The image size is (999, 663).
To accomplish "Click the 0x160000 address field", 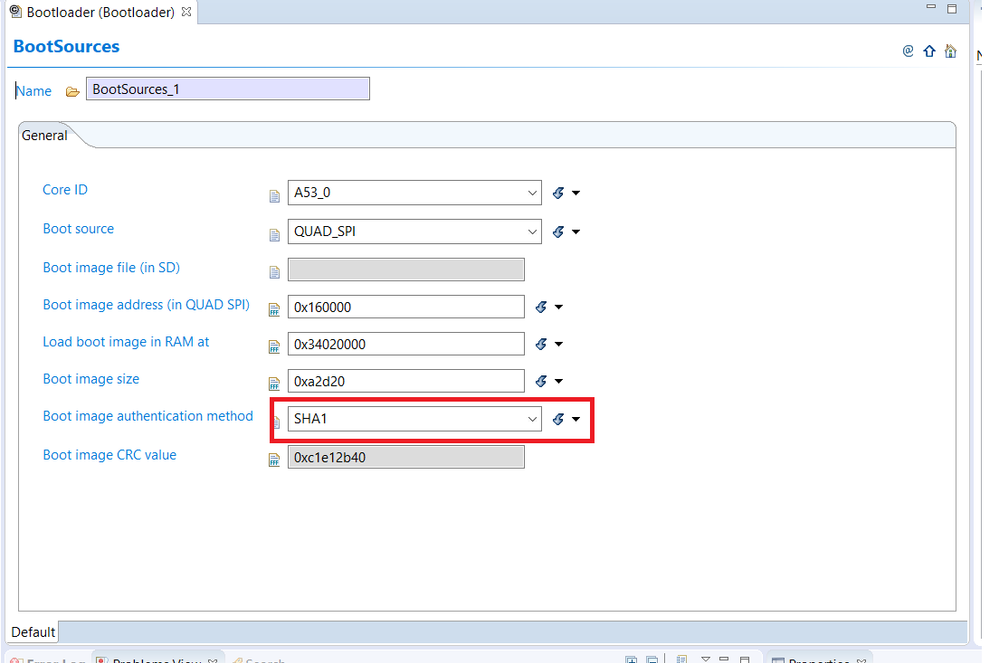I will tap(406, 307).
